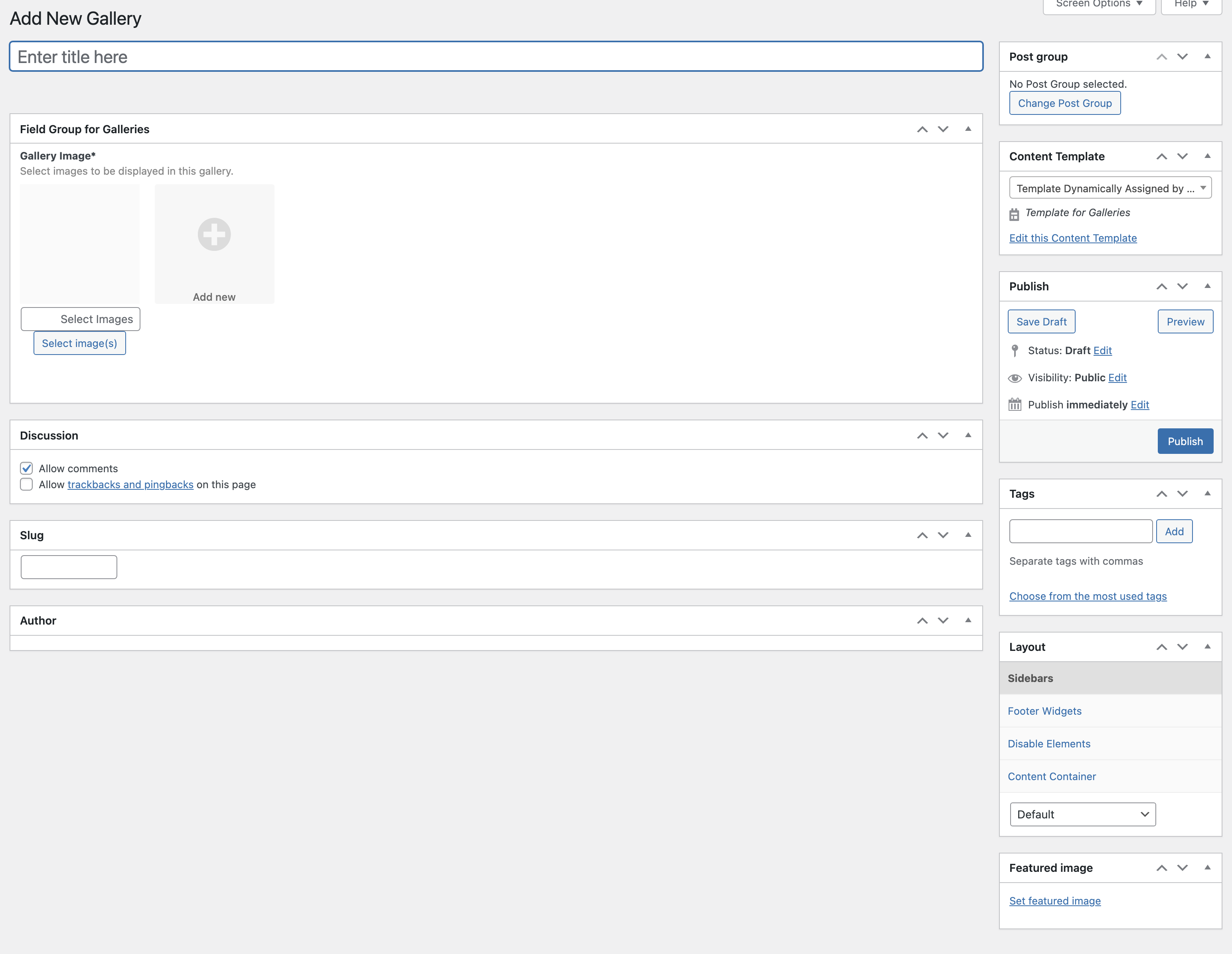Move Field Group for Galleries panel down

pos(943,129)
